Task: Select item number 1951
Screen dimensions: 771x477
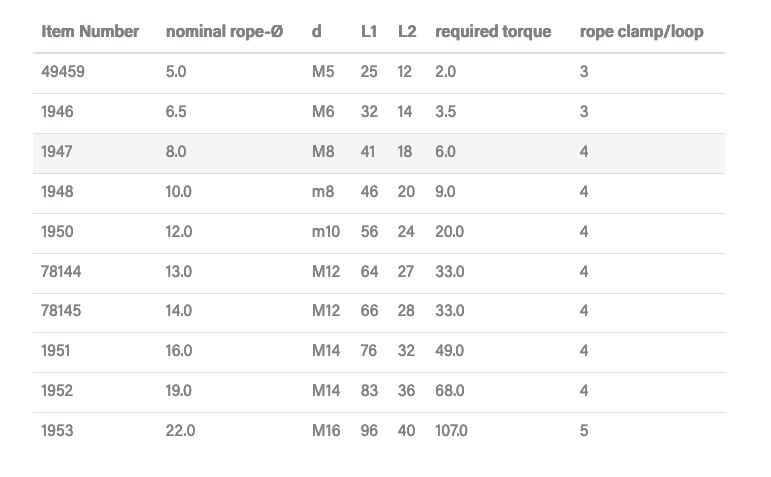Action: tap(56, 351)
